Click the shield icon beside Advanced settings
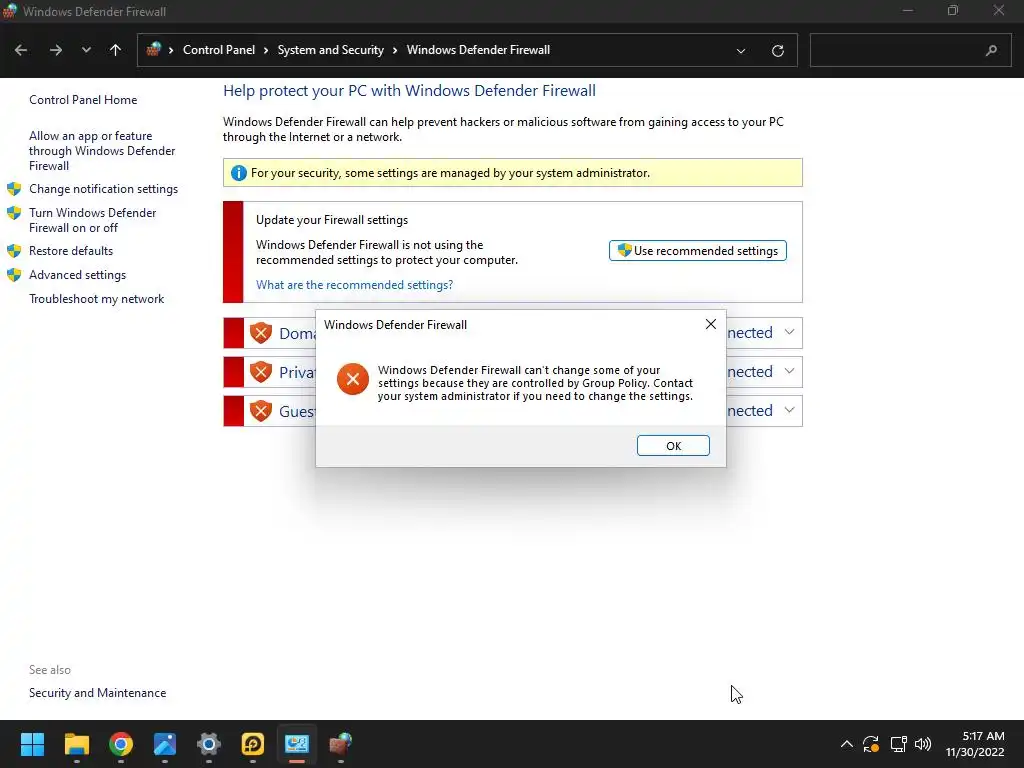 (x=14, y=275)
